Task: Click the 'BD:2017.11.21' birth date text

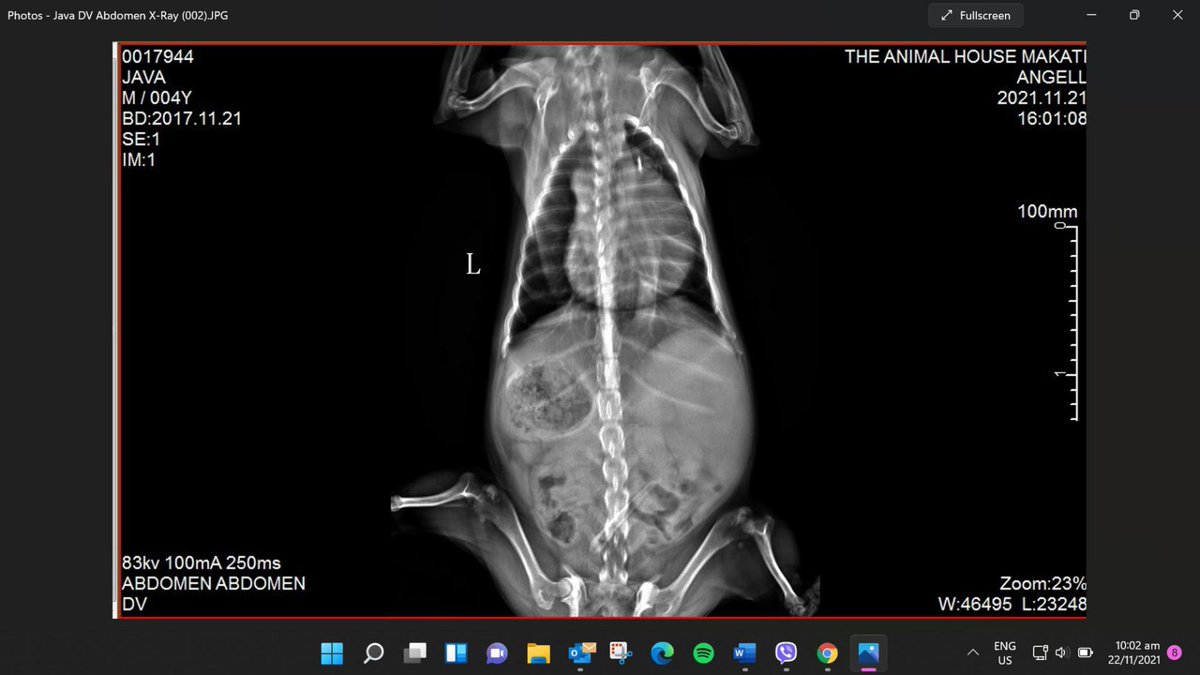Action: pyautogui.click(x=181, y=118)
